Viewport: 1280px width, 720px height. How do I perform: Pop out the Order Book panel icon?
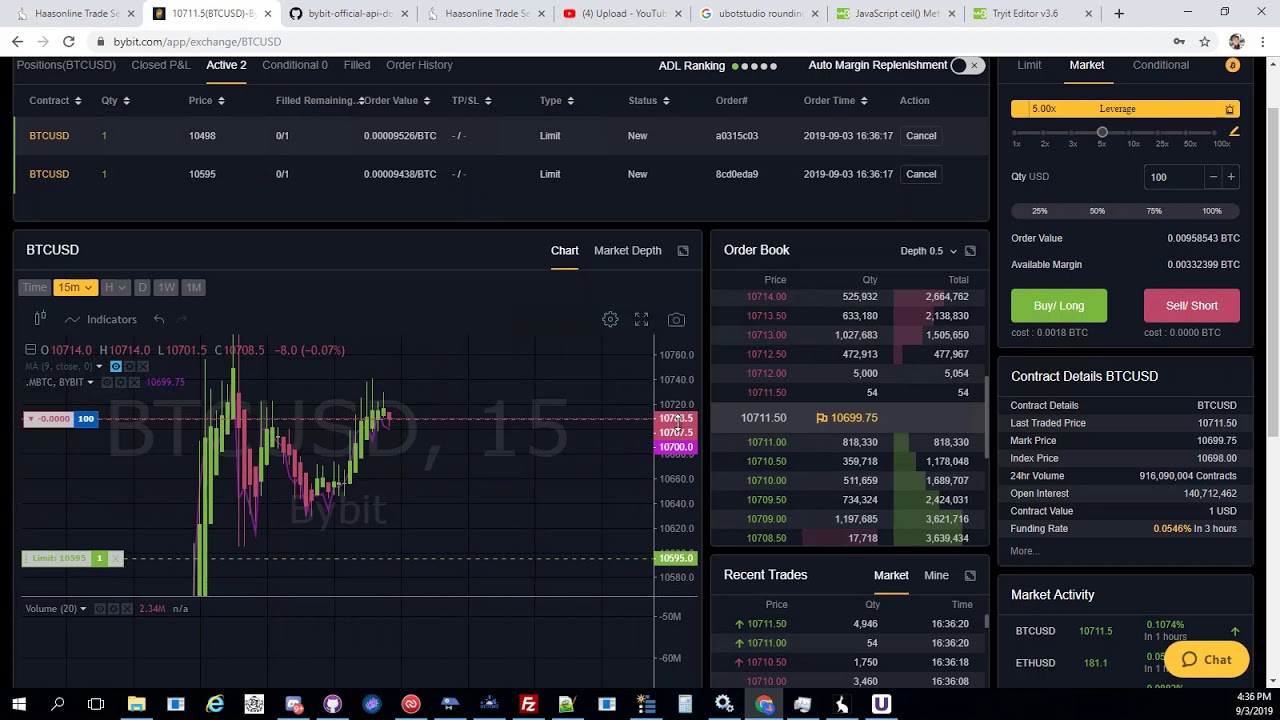click(x=970, y=251)
